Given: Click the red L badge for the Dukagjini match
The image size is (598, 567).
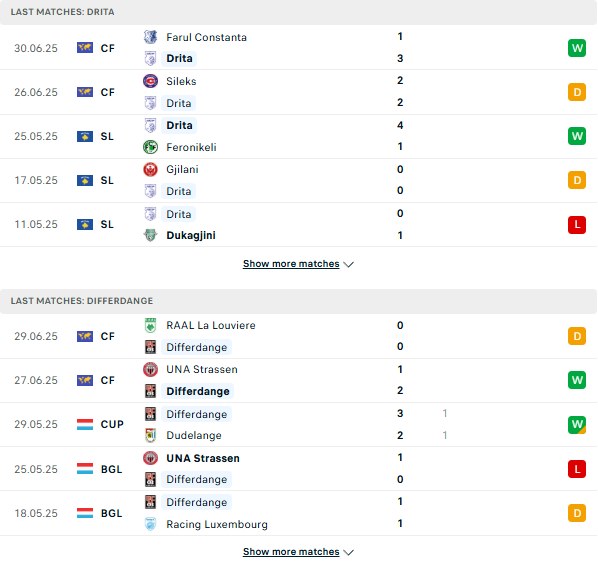Looking at the screenshot, I should (x=577, y=224).
